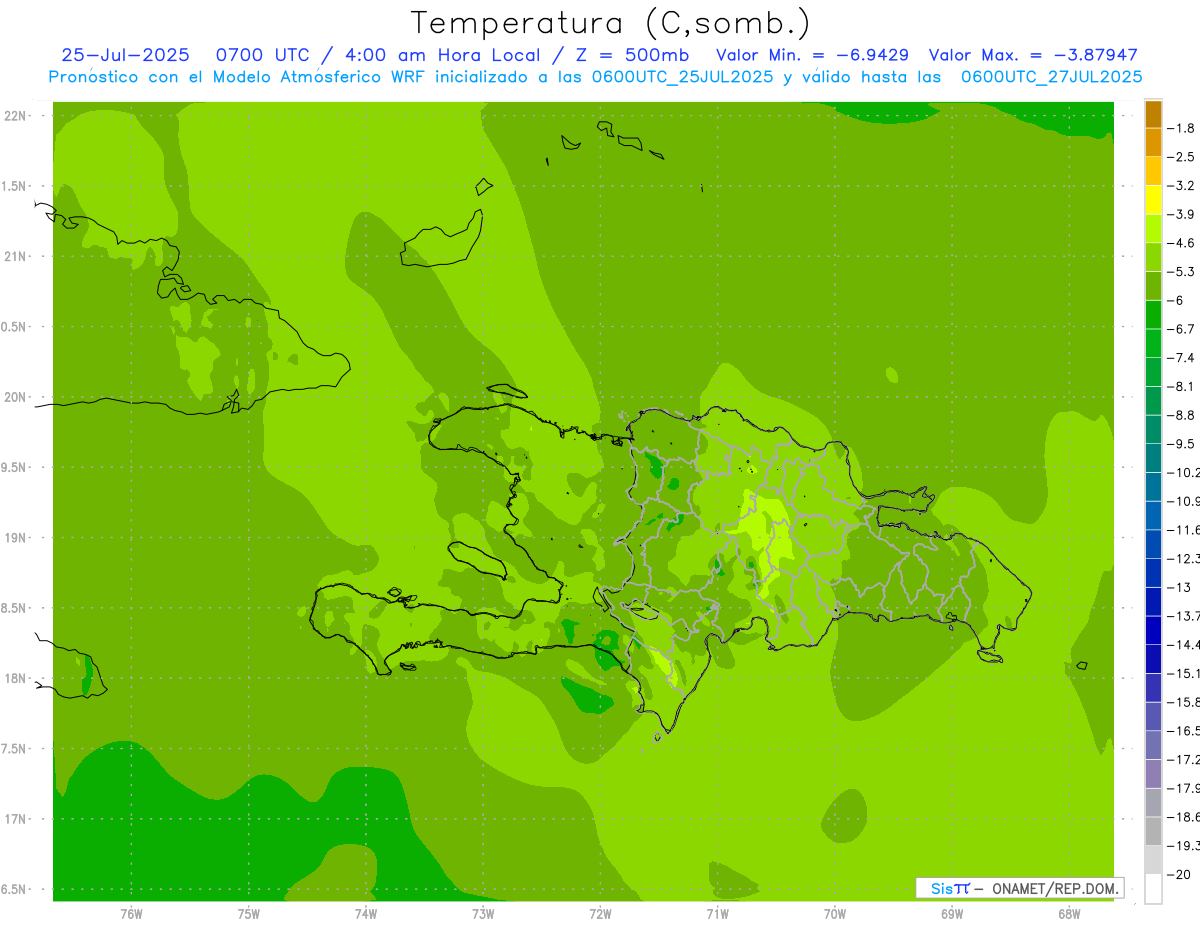Click the '70W' longitude label
Screen dimensions: 1200x927
coord(835,913)
